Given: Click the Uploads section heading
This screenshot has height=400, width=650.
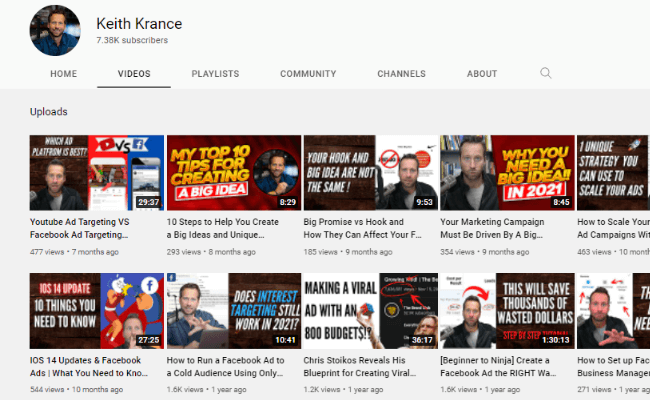Looking at the screenshot, I should pos(49,112).
